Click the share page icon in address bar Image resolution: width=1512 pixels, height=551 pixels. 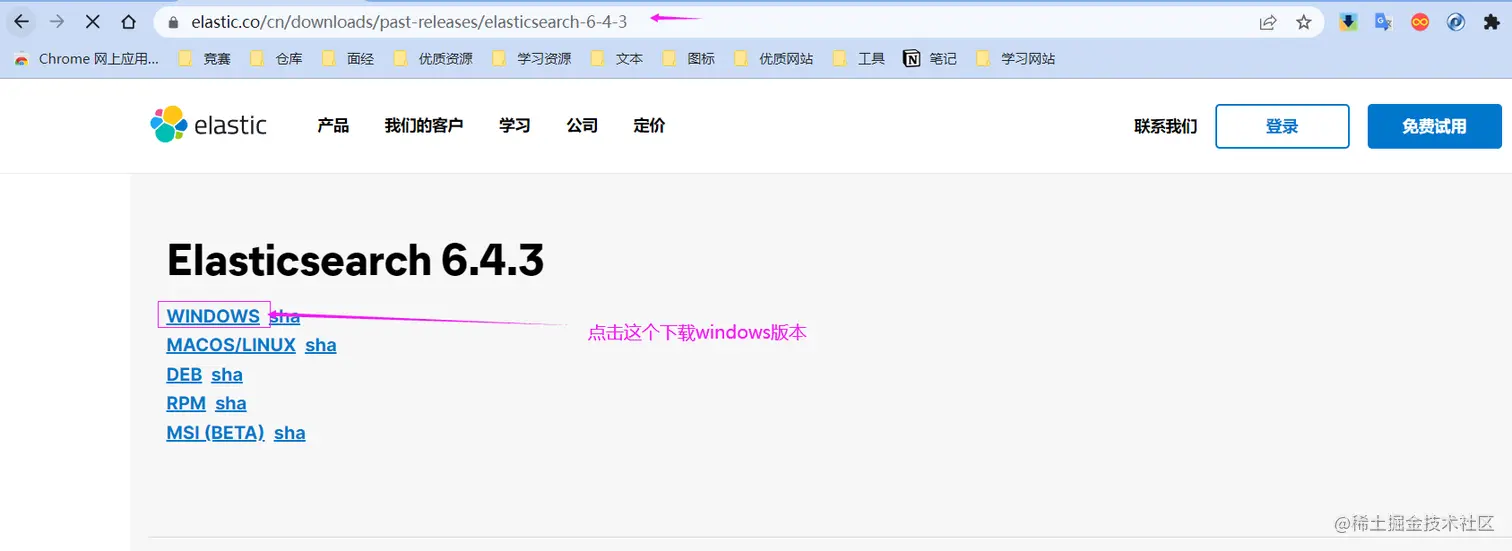(1268, 22)
